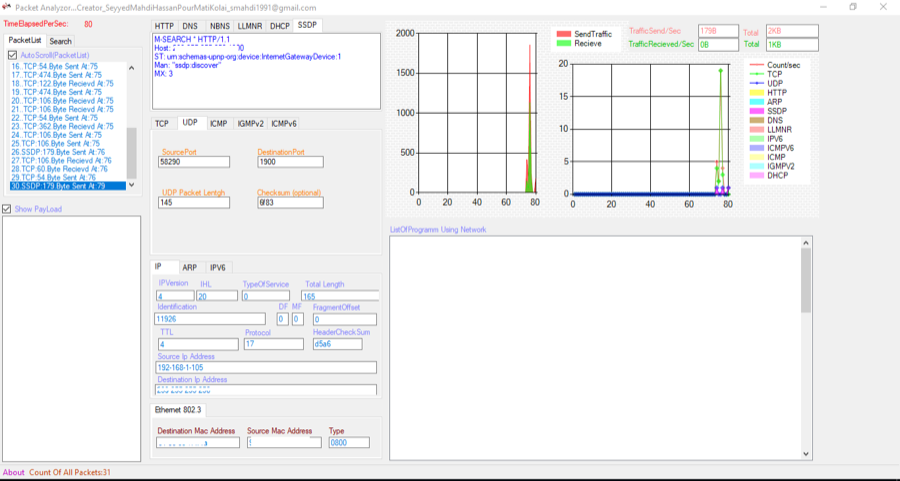Select the PacketList tab
This screenshot has height=481, width=900.
[25, 41]
